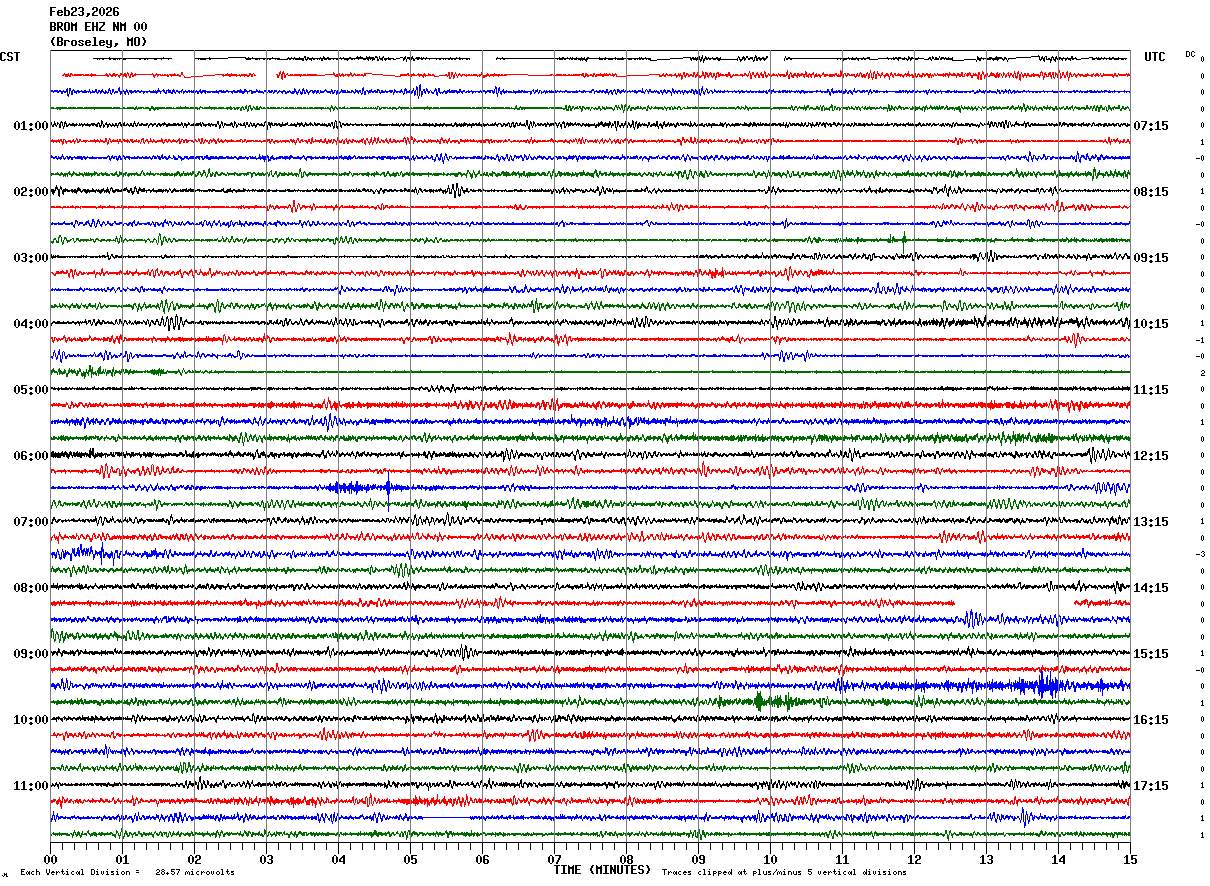Click the location label (Broseley, MO)
The image size is (1210, 886).
tap(98, 42)
